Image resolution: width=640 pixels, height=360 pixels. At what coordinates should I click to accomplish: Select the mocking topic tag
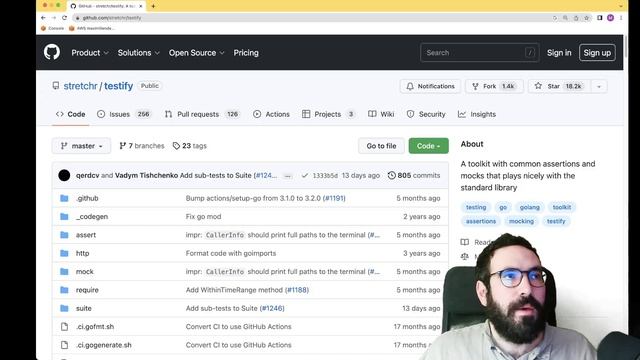click(x=521, y=221)
